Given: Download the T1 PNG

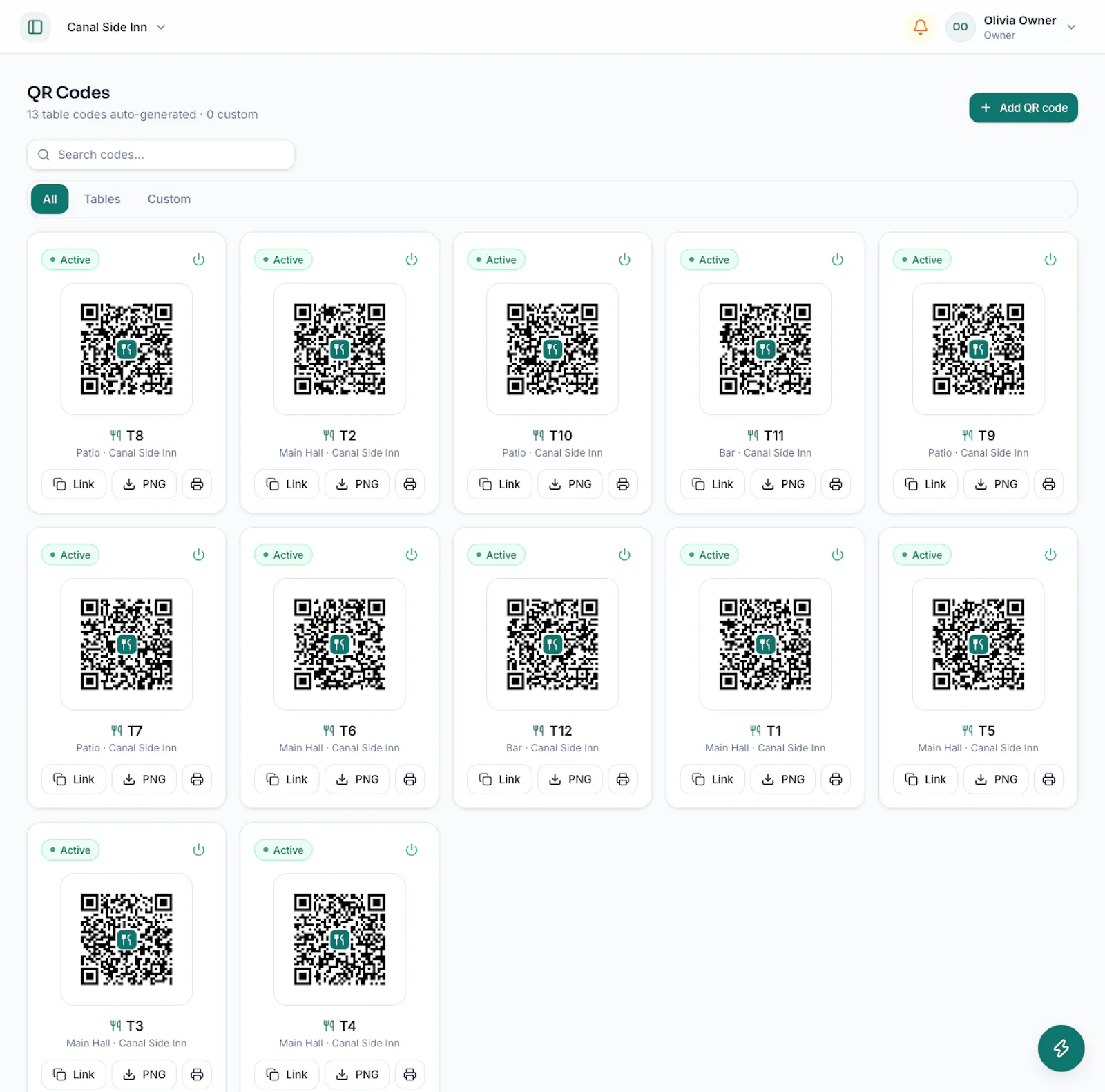Looking at the screenshot, I should click(783, 779).
